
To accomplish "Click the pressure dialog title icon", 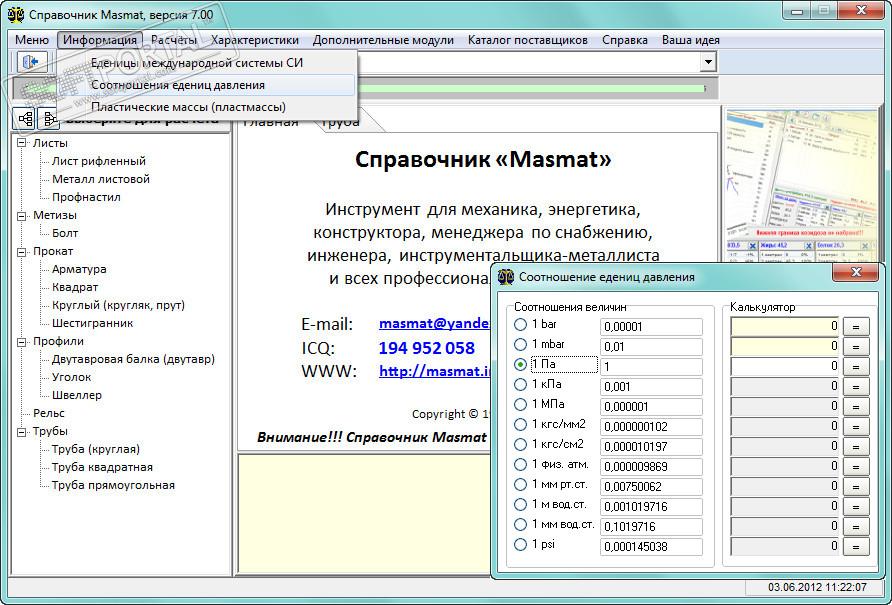I will [x=506, y=277].
